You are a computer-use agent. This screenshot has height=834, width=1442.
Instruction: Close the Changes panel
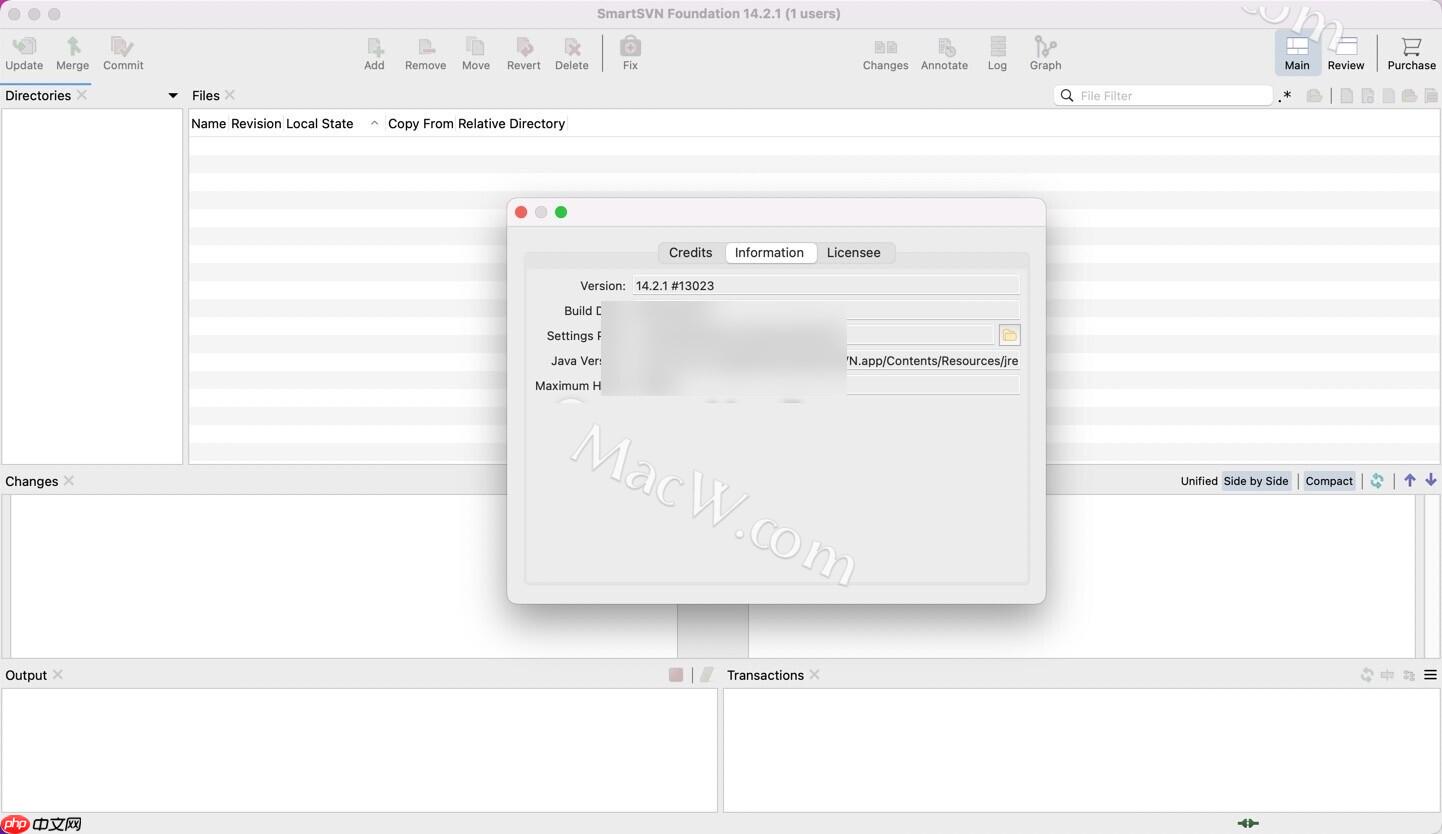[x=69, y=481]
